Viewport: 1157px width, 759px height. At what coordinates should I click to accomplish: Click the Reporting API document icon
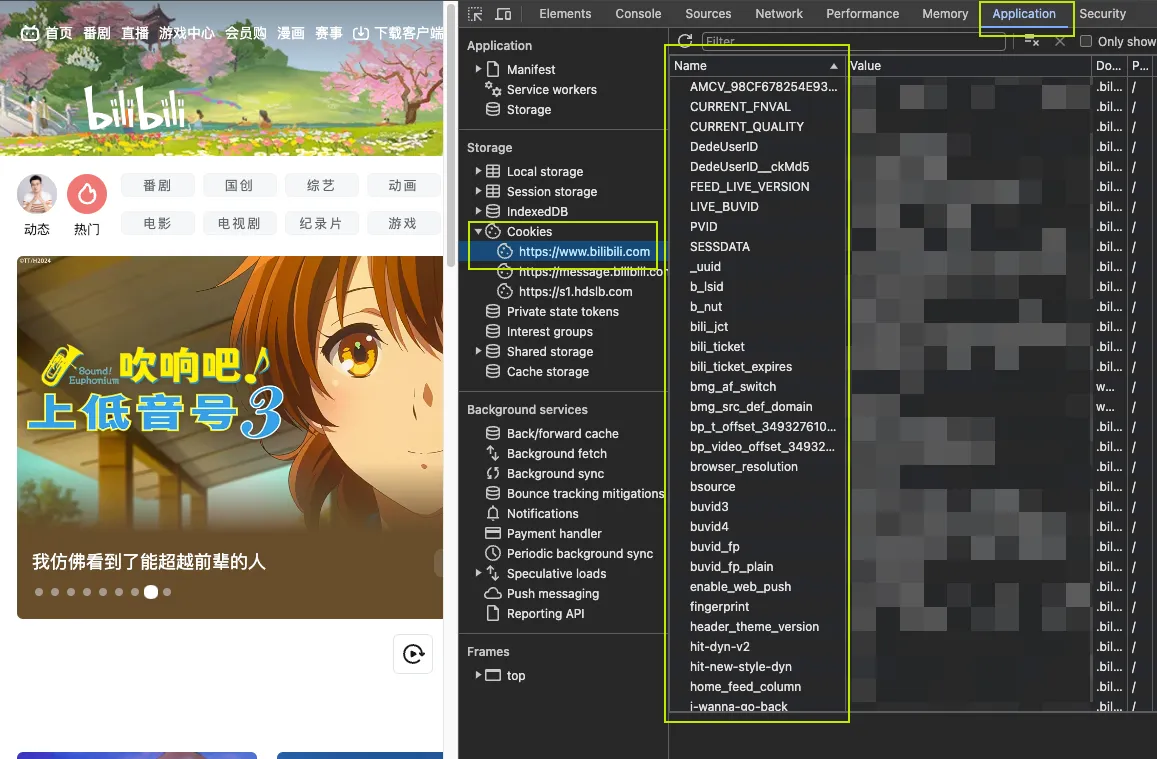[x=493, y=613]
